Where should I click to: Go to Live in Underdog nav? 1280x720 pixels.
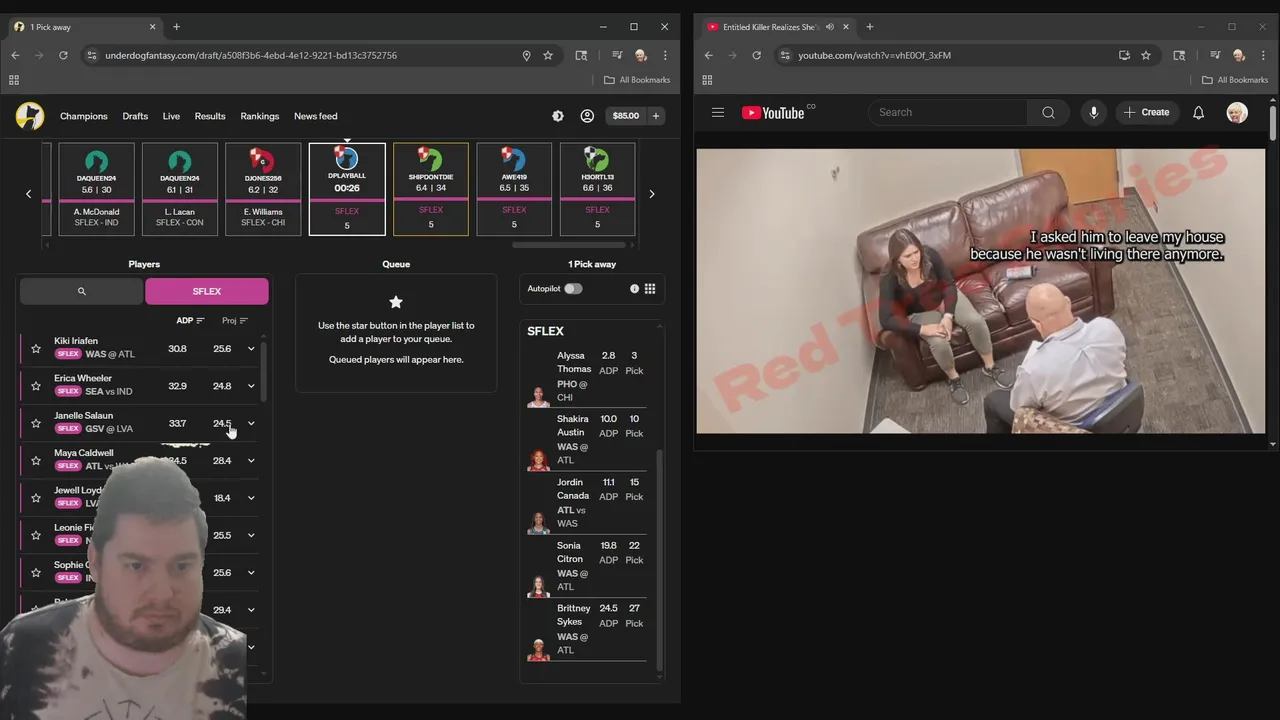pyautogui.click(x=171, y=116)
